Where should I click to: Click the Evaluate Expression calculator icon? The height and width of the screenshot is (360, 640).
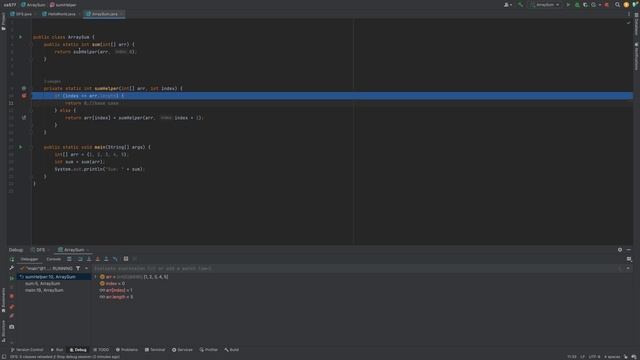pos(126,259)
